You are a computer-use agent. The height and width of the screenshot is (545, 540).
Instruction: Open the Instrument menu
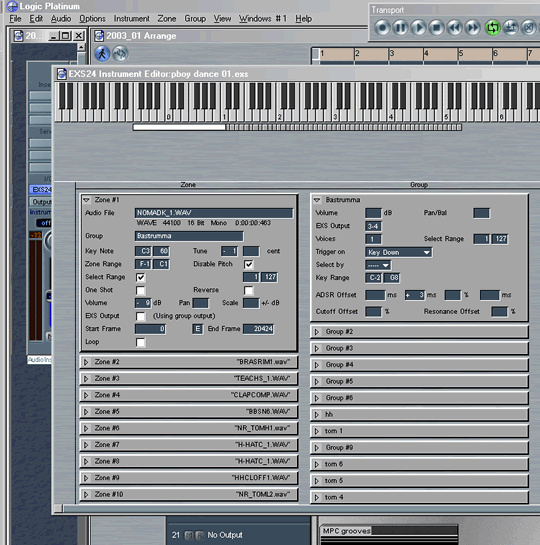coord(131,19)
